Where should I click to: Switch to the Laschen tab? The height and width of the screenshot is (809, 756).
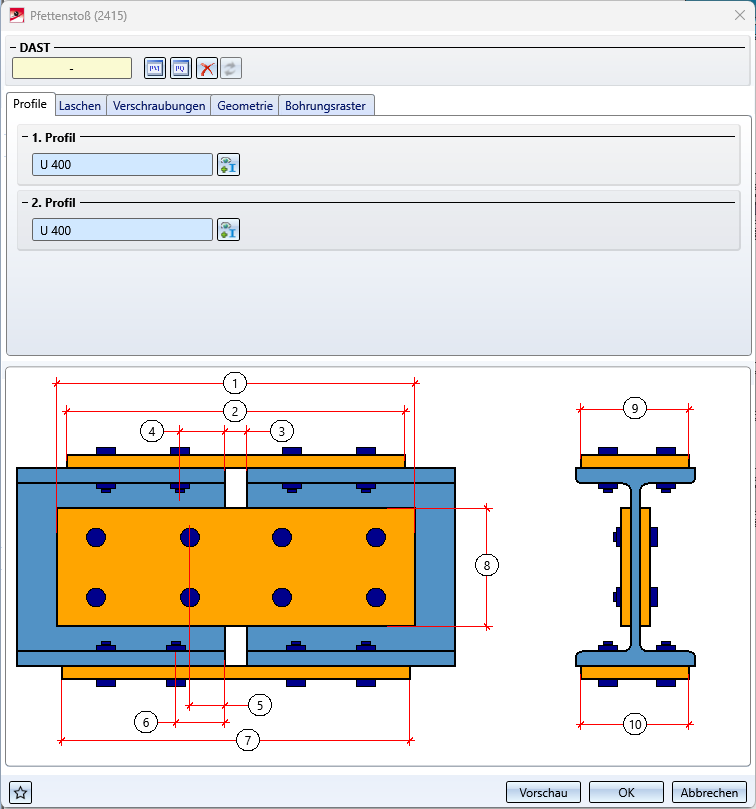80,106
